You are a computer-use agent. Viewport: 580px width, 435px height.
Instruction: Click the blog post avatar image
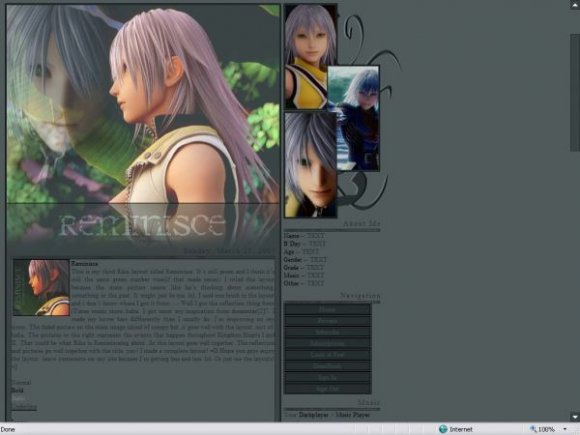(x=41, y=287)
